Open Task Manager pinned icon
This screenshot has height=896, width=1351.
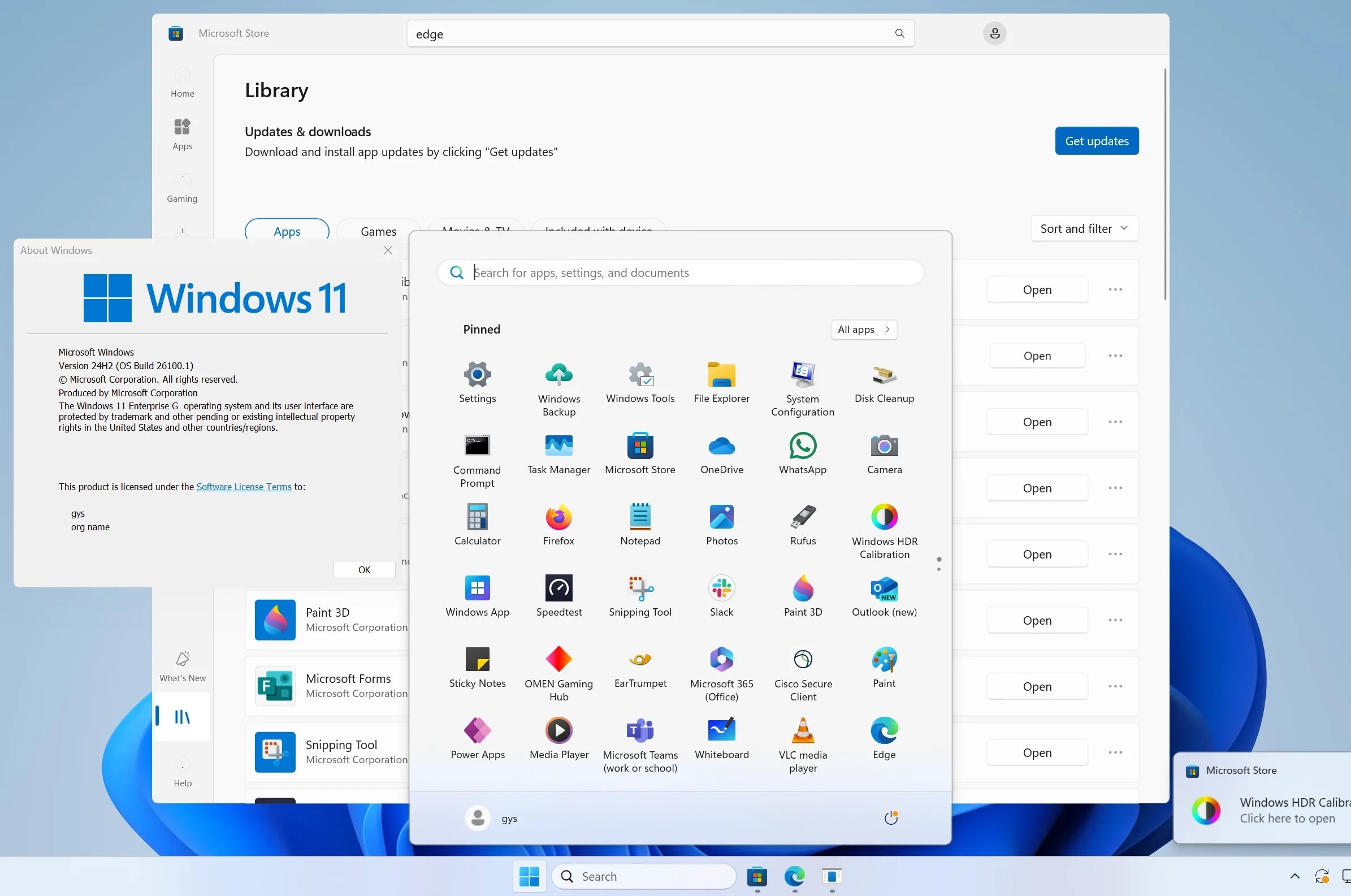tap(558, 454)
